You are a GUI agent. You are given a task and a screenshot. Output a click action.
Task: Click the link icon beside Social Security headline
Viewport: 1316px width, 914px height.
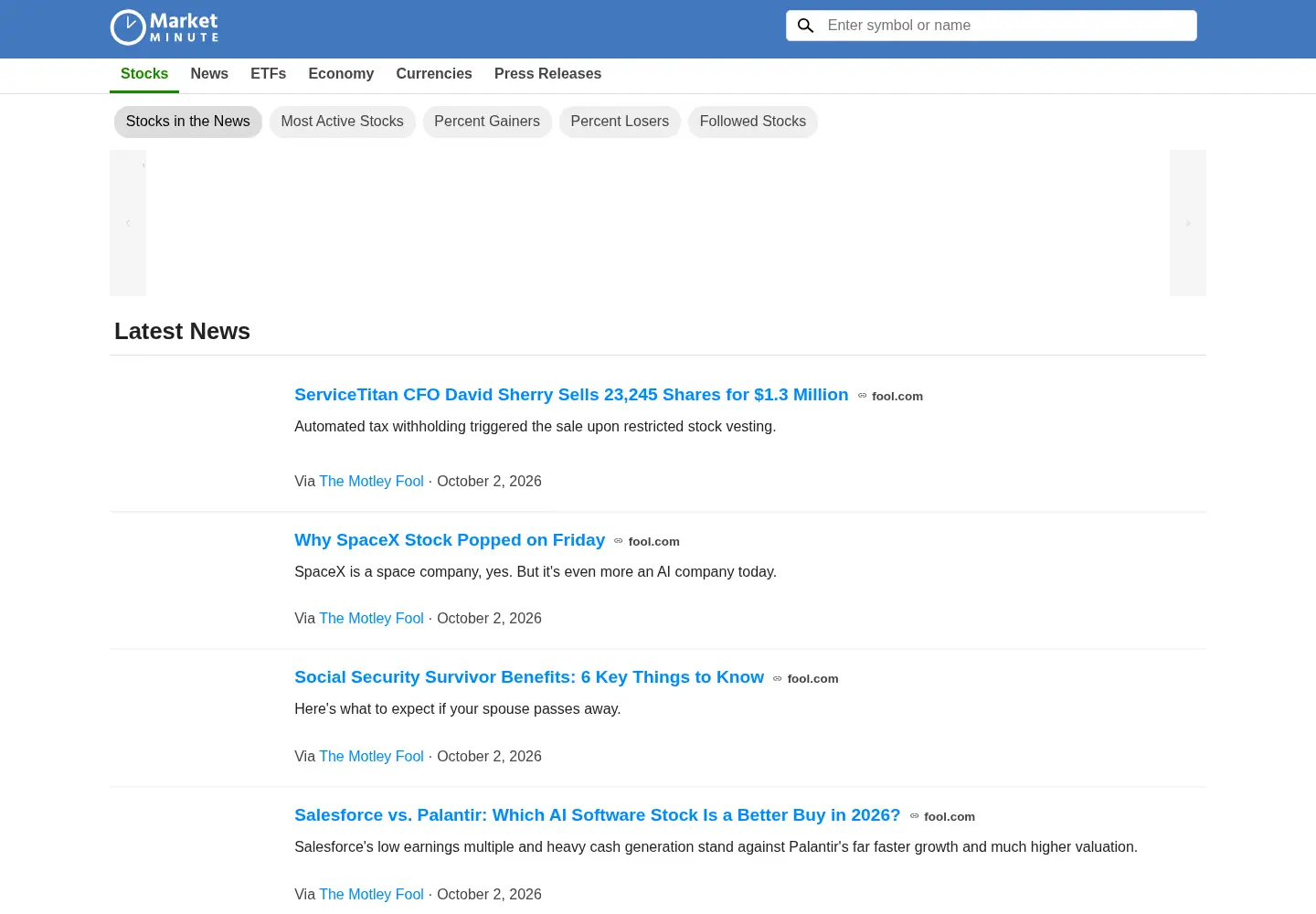(778, 678)
